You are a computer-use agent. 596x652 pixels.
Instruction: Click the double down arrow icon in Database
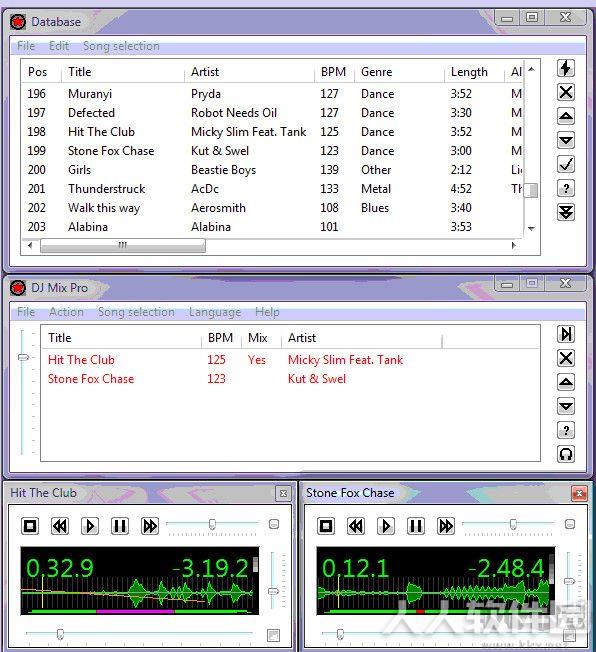(x=566, y=212)
